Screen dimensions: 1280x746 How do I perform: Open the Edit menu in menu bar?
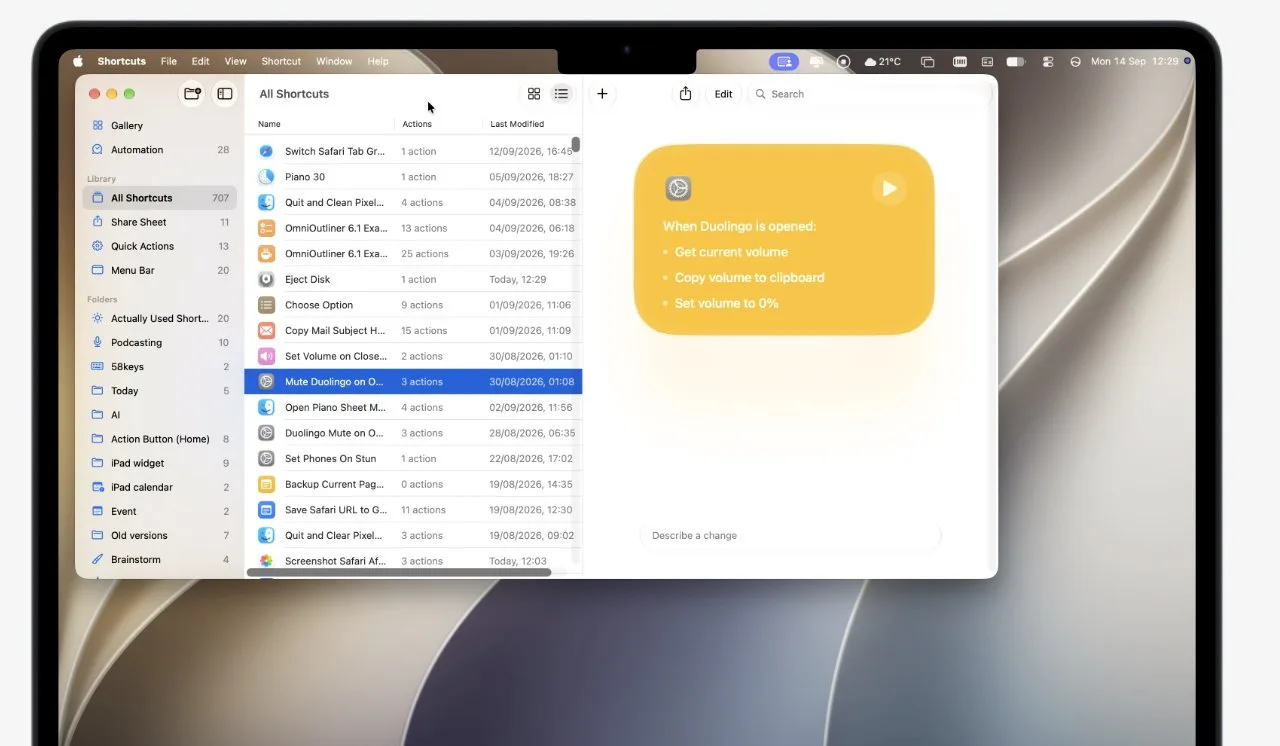pyautogui.click(x=201, y=61)
